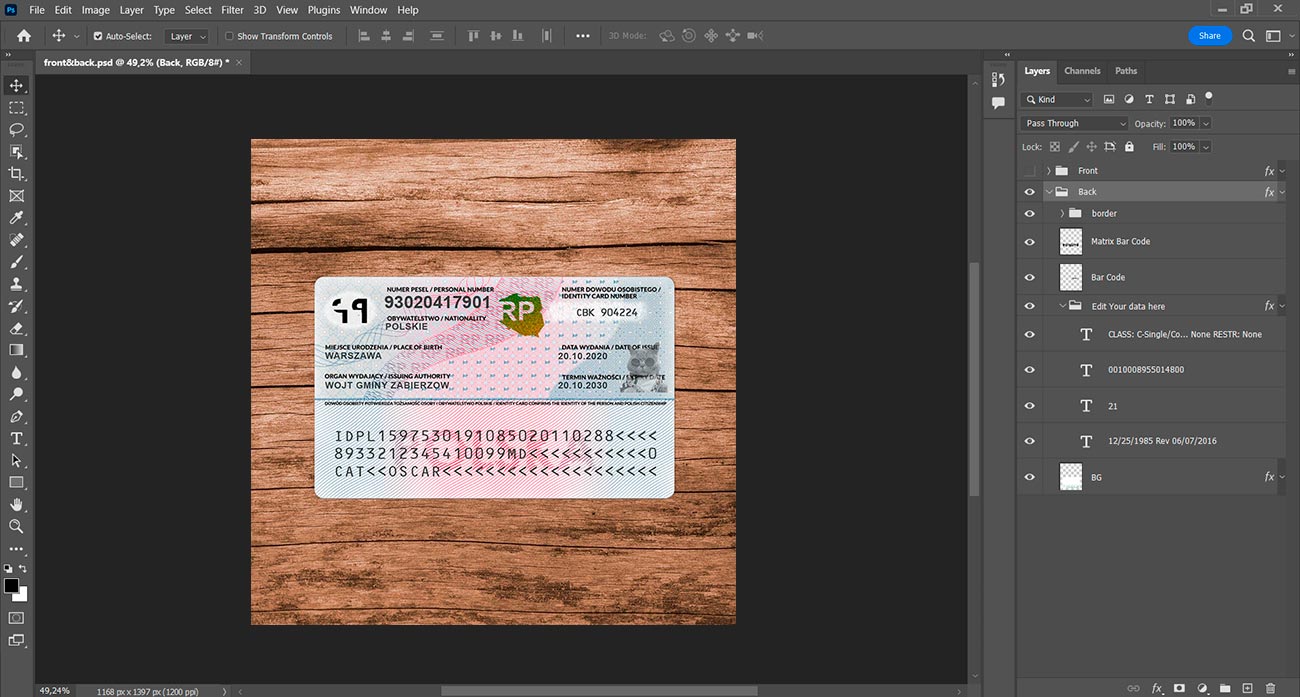The image size is (1300, 697).
Task: Click the BG layer thumbnail
Action: click(1071, 477)
